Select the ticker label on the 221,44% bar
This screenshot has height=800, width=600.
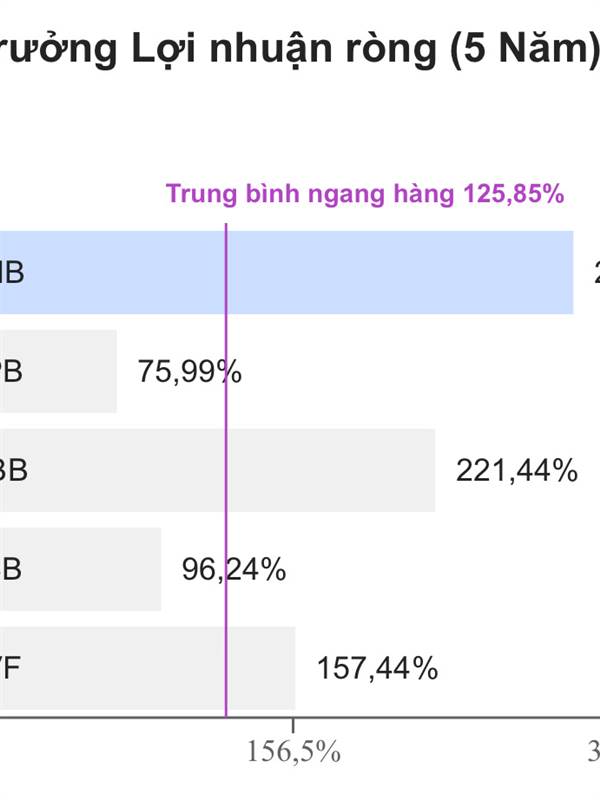pyautogui.click(x=14, y=470)
